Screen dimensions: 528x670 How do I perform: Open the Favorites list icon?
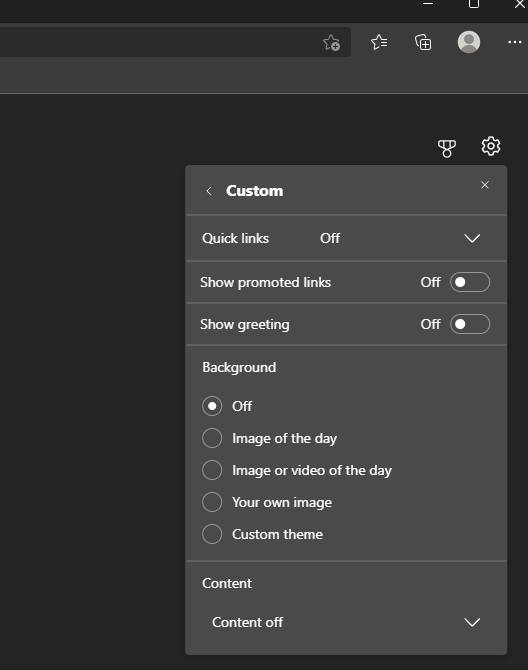click(x=379, y=42)
